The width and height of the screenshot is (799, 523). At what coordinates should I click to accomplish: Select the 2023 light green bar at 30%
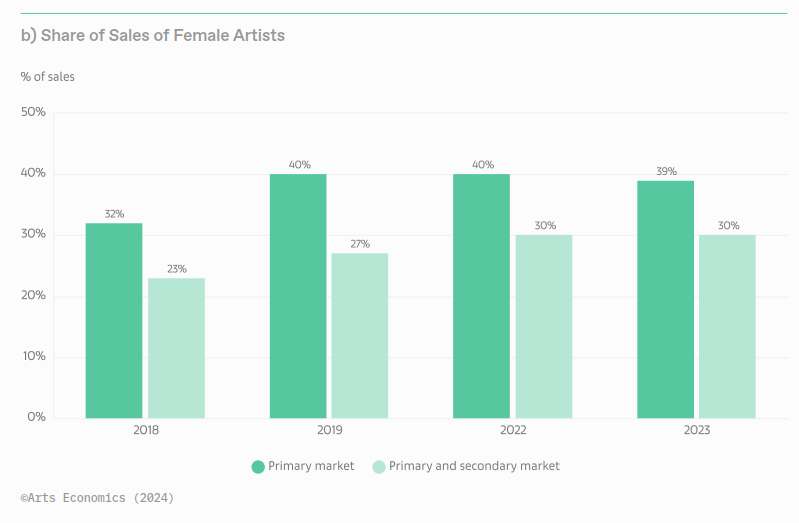727,327
